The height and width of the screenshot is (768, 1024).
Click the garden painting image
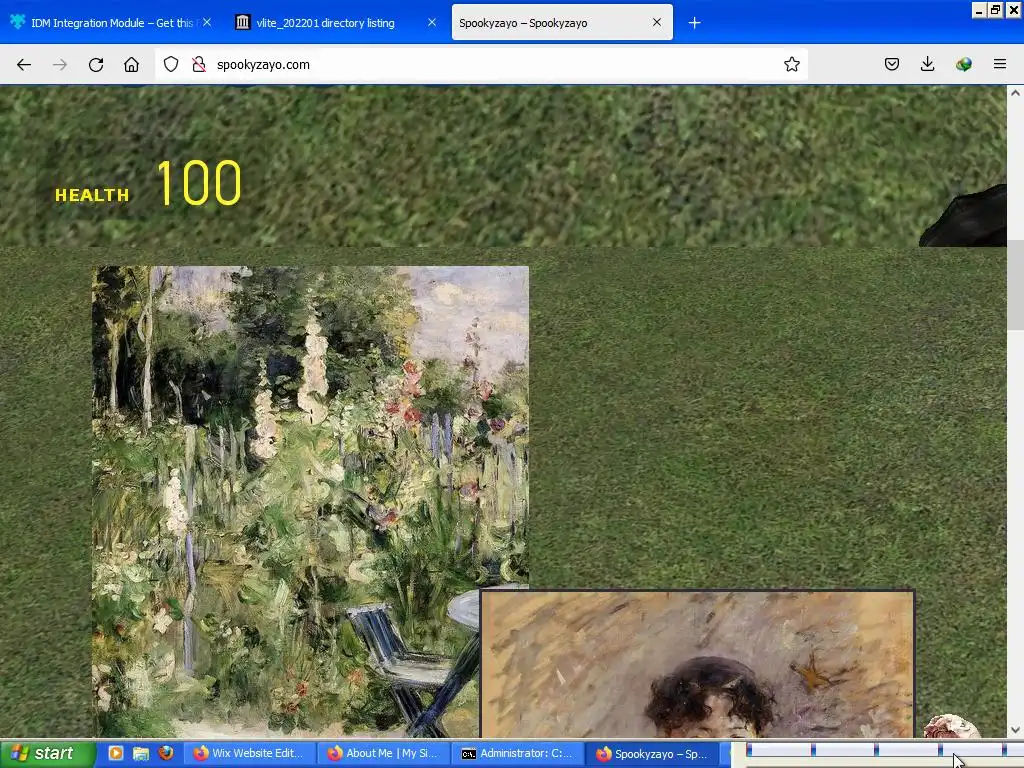(310, 502)
